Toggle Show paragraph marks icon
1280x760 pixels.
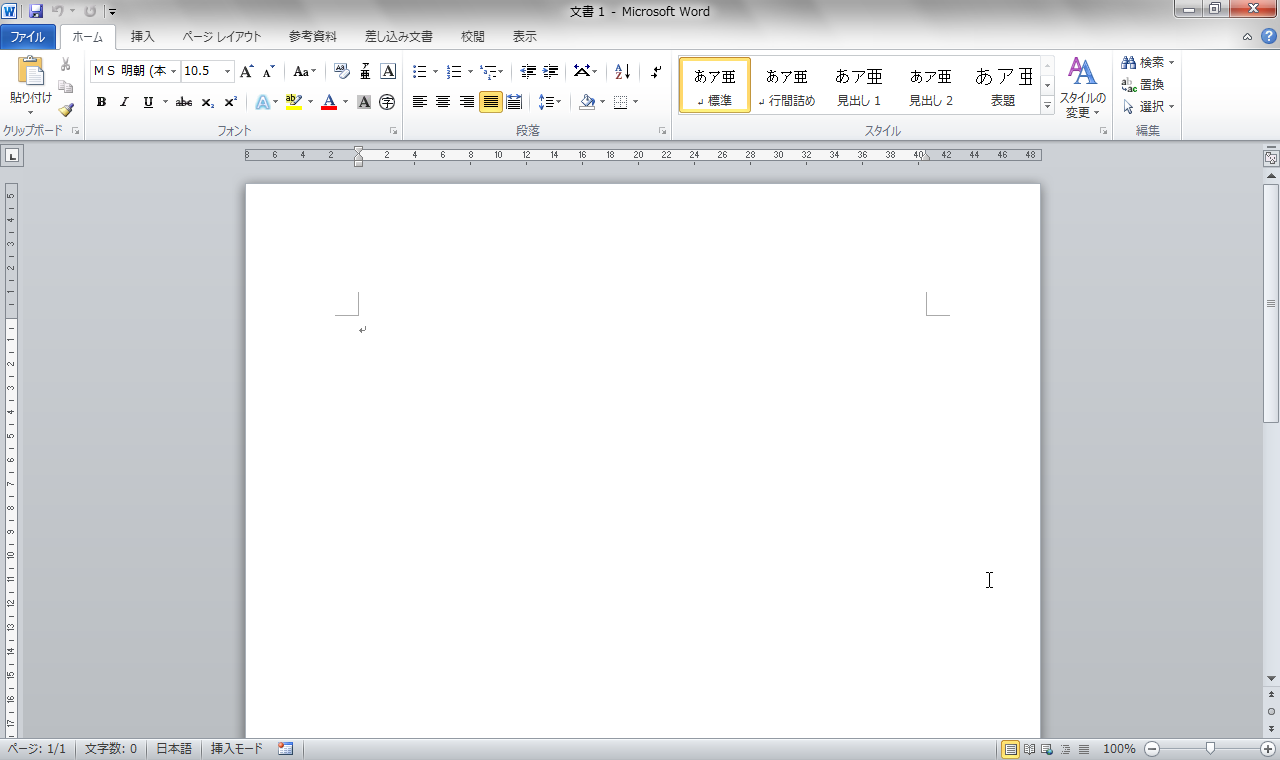[x=656, y=71]
